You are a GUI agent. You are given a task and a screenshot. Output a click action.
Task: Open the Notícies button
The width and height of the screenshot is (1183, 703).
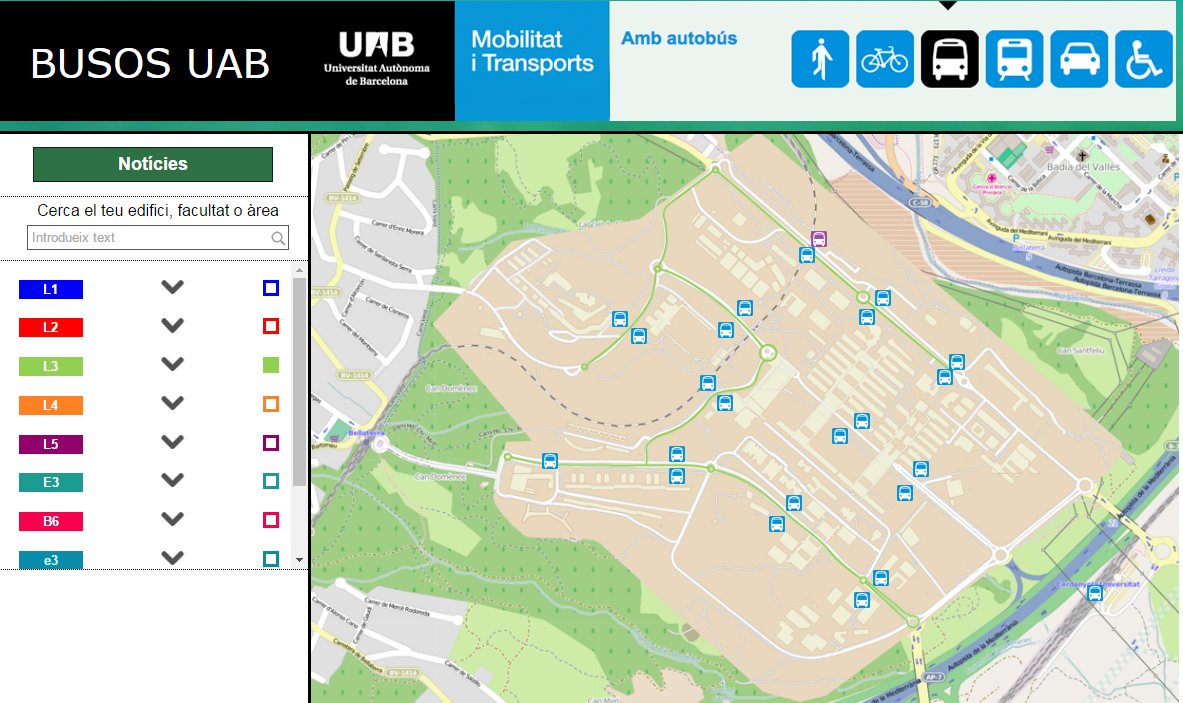[x=153, y=164]
